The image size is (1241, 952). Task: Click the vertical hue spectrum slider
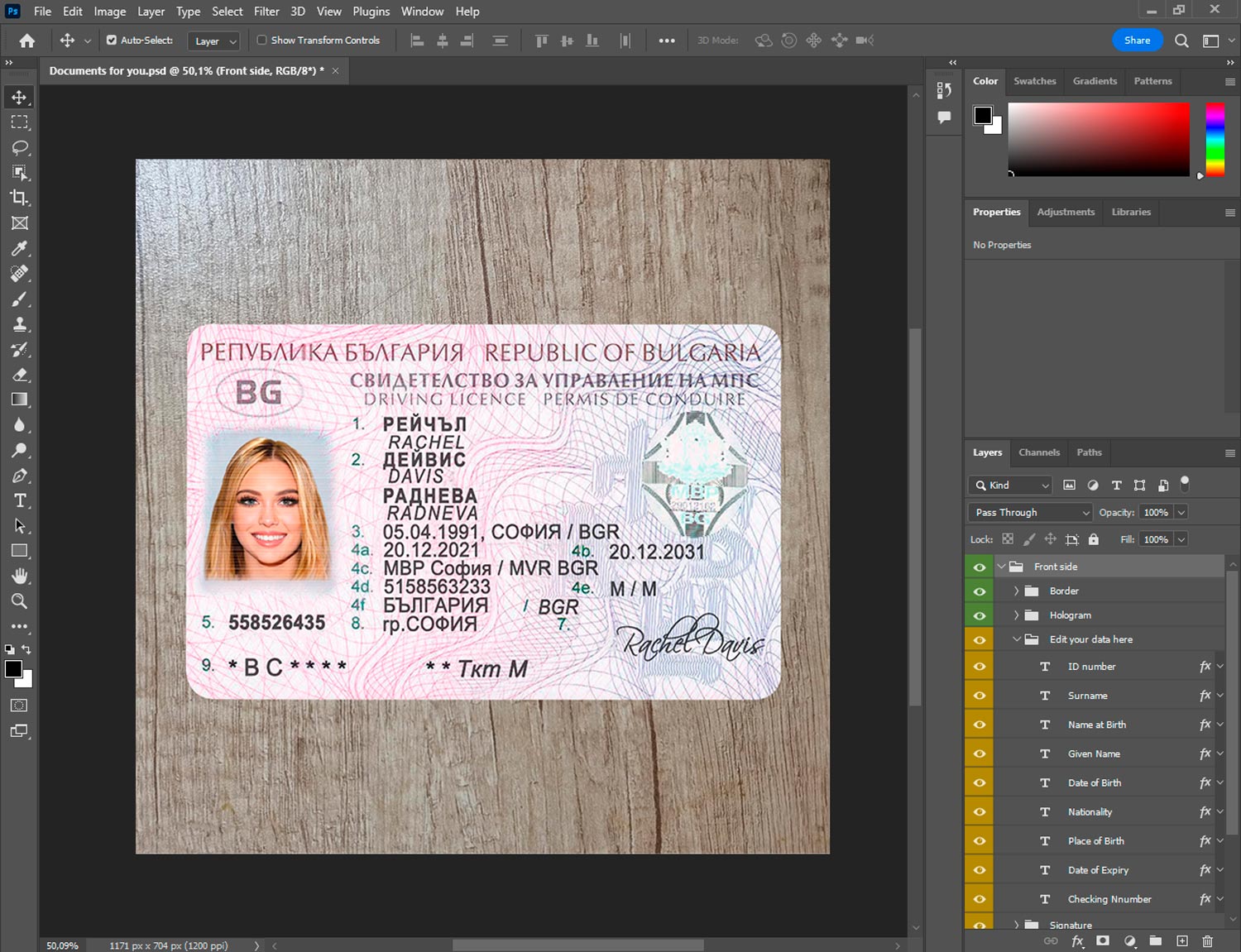point(1214,139)
